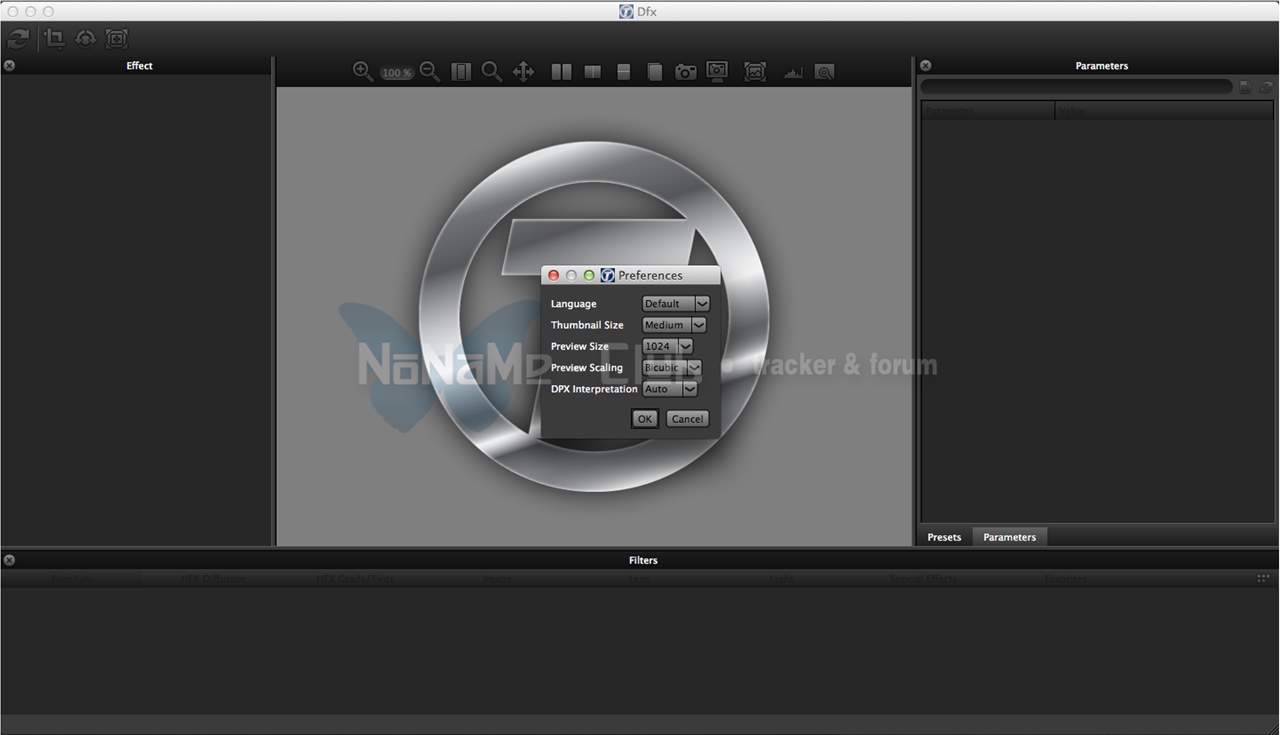Click the grid icon in Filters panel
Image resolution: width=1280 pixels, height=735 pixels.
1263,578
